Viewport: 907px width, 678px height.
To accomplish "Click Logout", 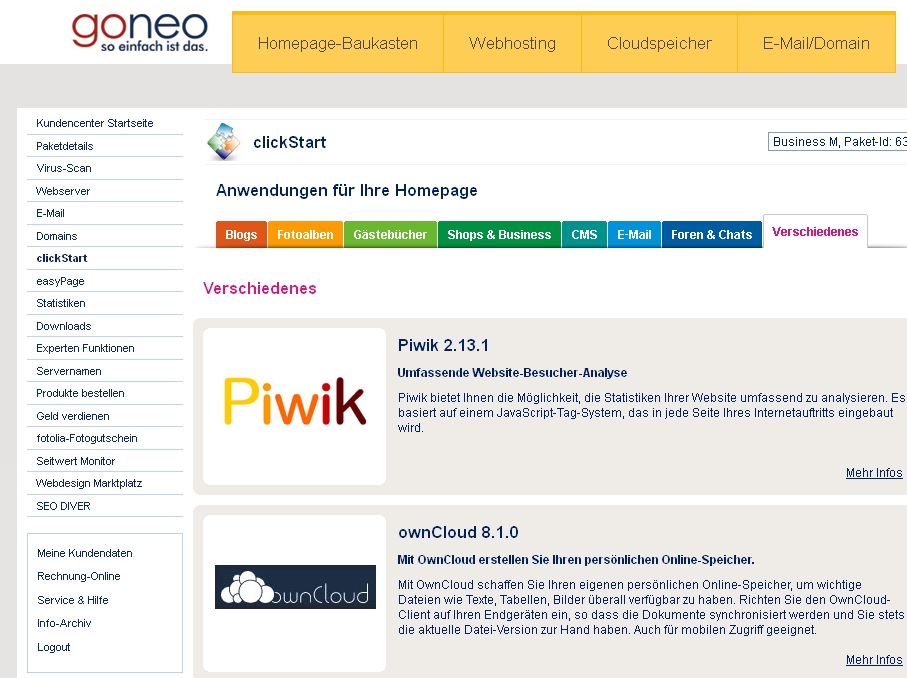I will 54,647.
